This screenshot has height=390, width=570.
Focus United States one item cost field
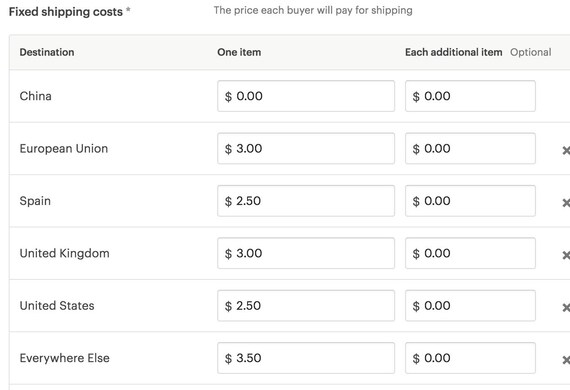[x=306, y=305]
